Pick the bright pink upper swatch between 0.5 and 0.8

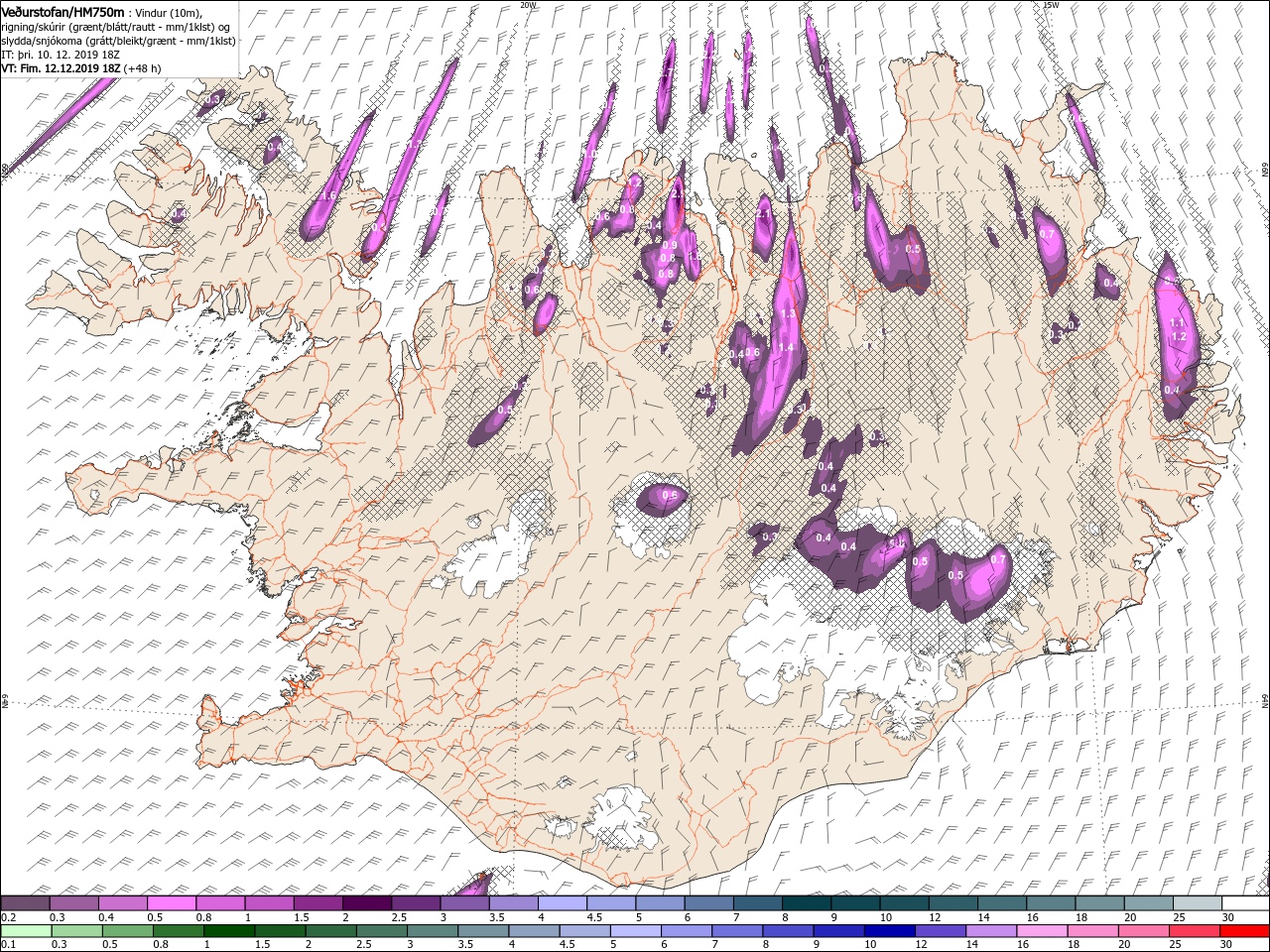click(x=172, y=903)
